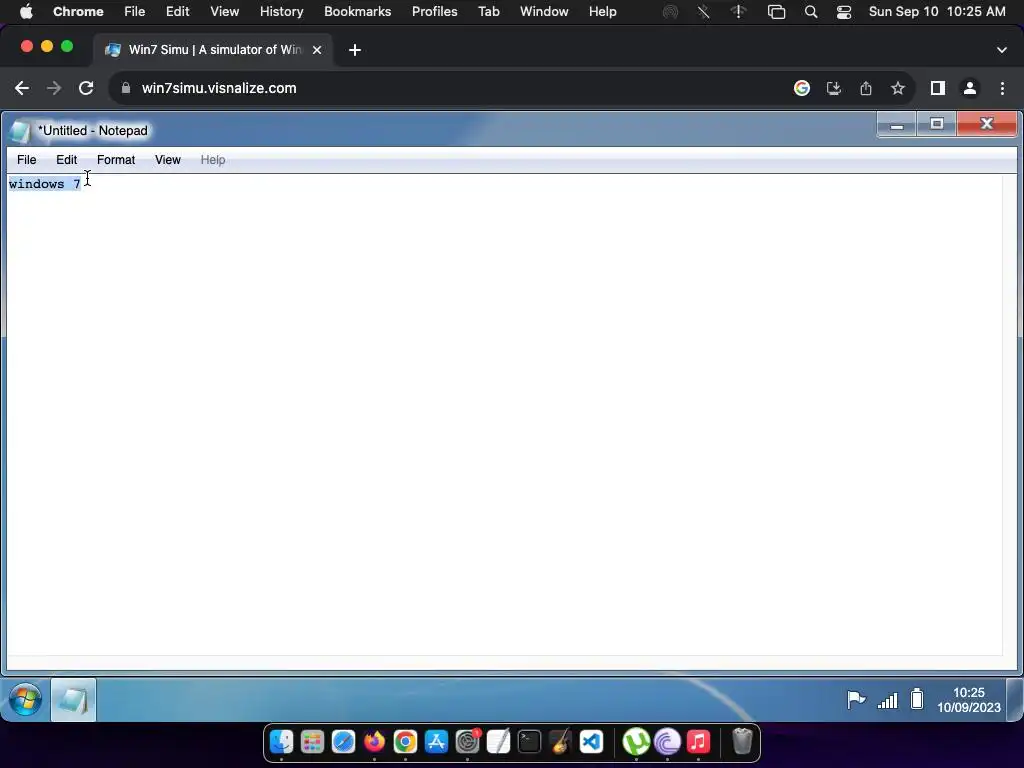Image resolution: width=1024 pixels, height=768 pixels.
Task: Open Visual Studio Code from the Dock
Action: [x=592, y=742]
